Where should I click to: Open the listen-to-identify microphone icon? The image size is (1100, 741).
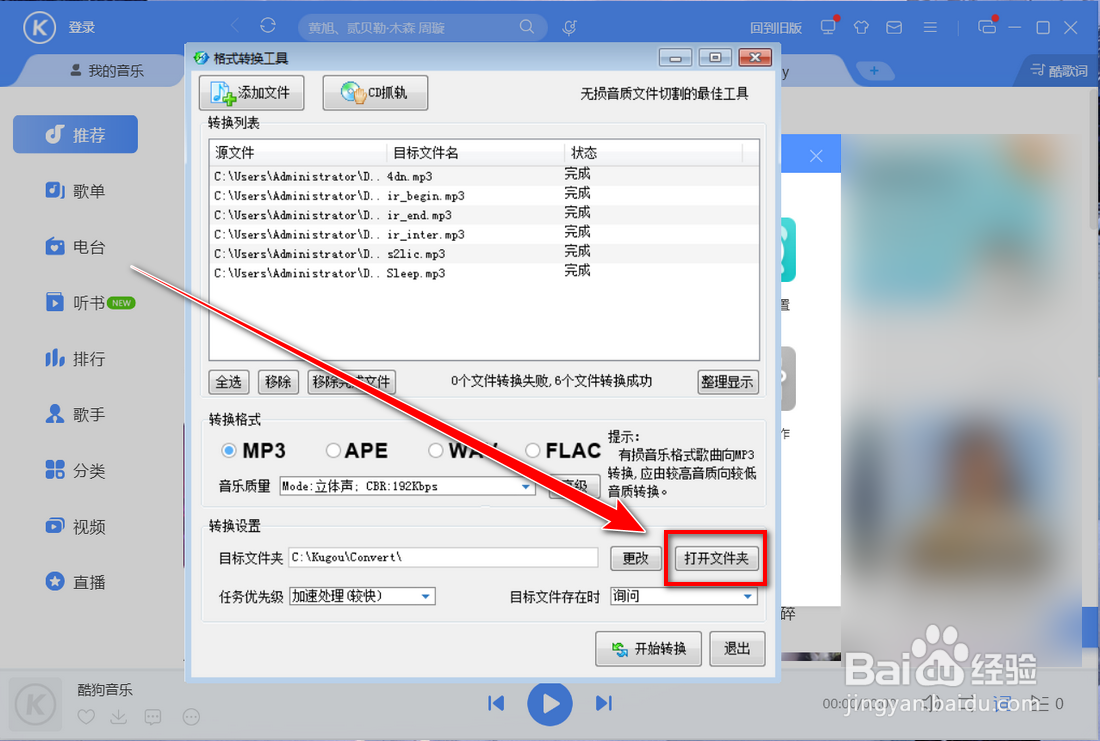click(x=570, y=27)
